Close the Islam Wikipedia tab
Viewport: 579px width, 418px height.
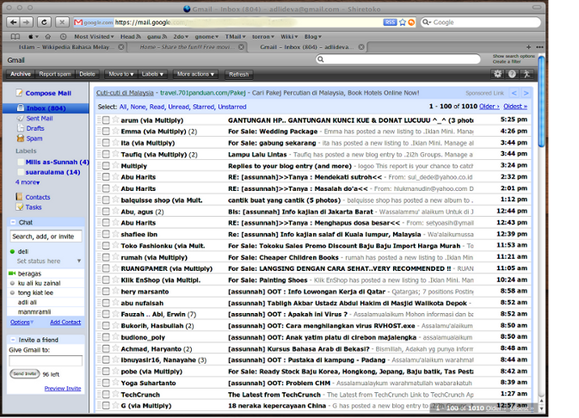pos(121,47)
